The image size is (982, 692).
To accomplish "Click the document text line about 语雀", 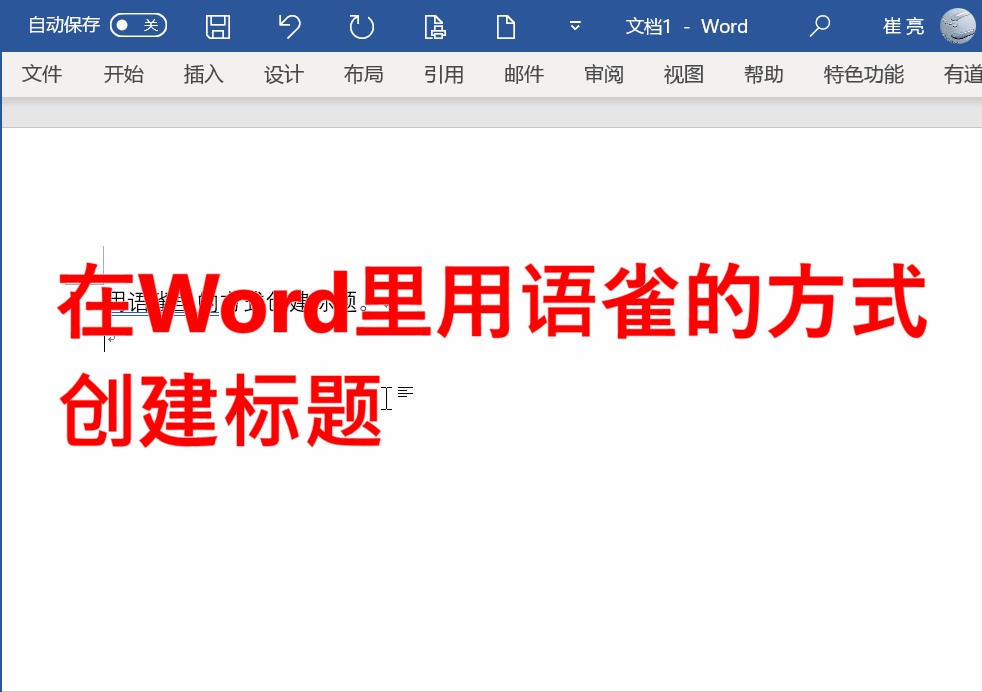I will pyautogui.click(x=238, y=302).
